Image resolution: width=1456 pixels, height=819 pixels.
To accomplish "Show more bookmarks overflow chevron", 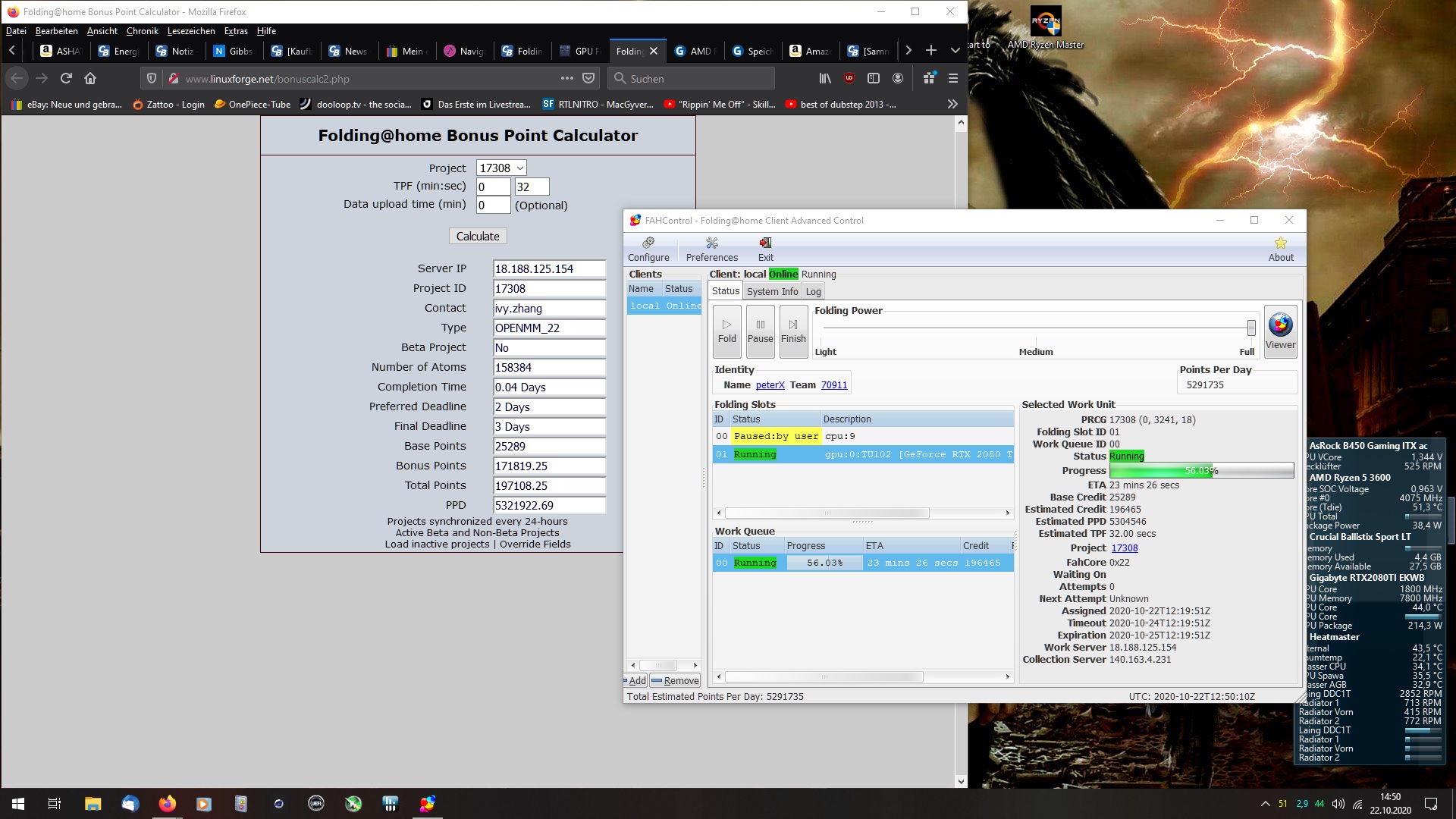I will click(952, 105).
